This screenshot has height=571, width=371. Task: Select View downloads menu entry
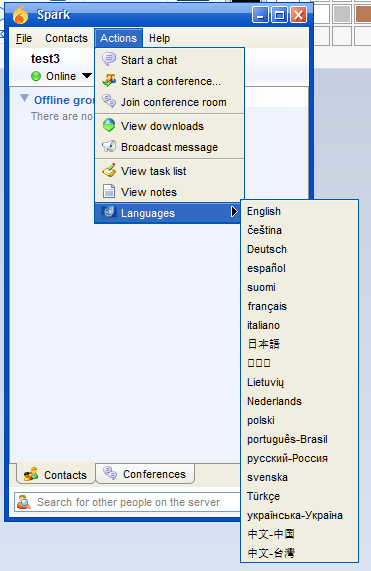click(169, 126)
